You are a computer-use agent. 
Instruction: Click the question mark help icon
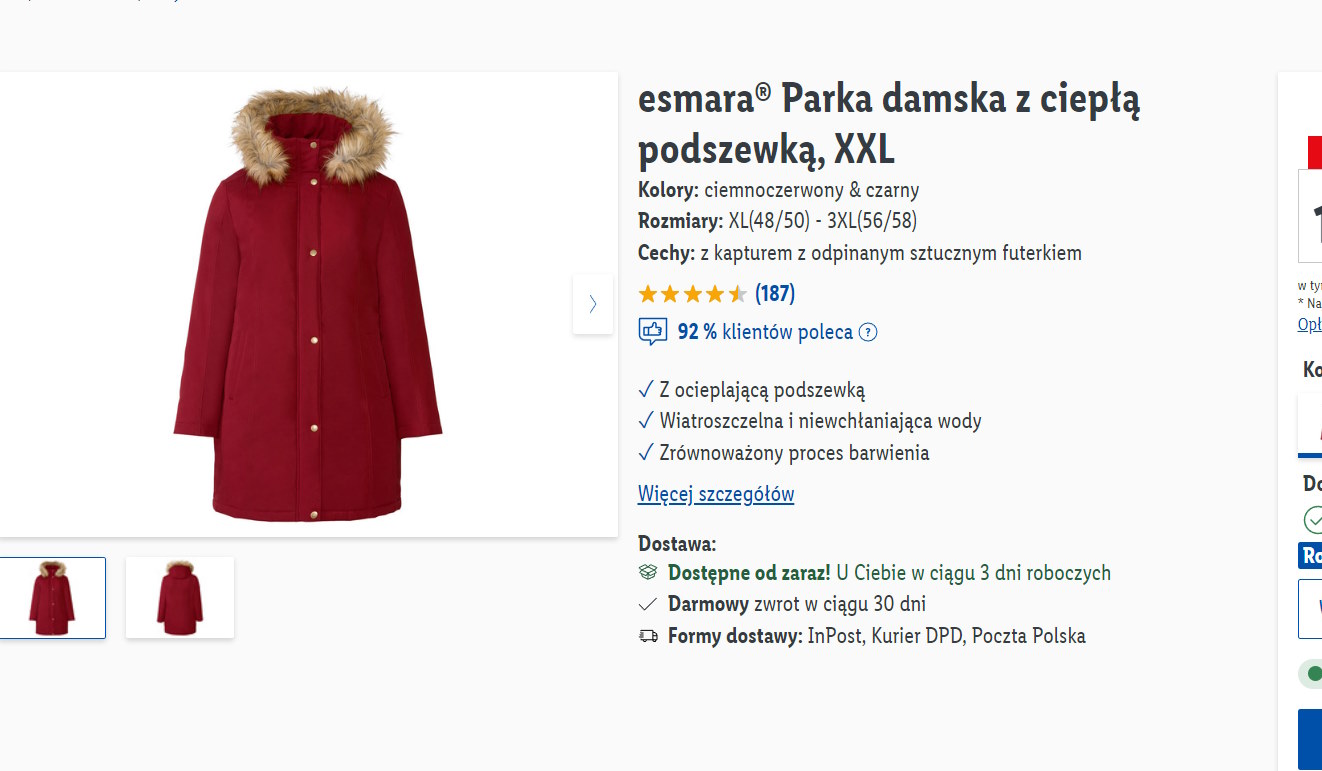(x=868, y=333)
